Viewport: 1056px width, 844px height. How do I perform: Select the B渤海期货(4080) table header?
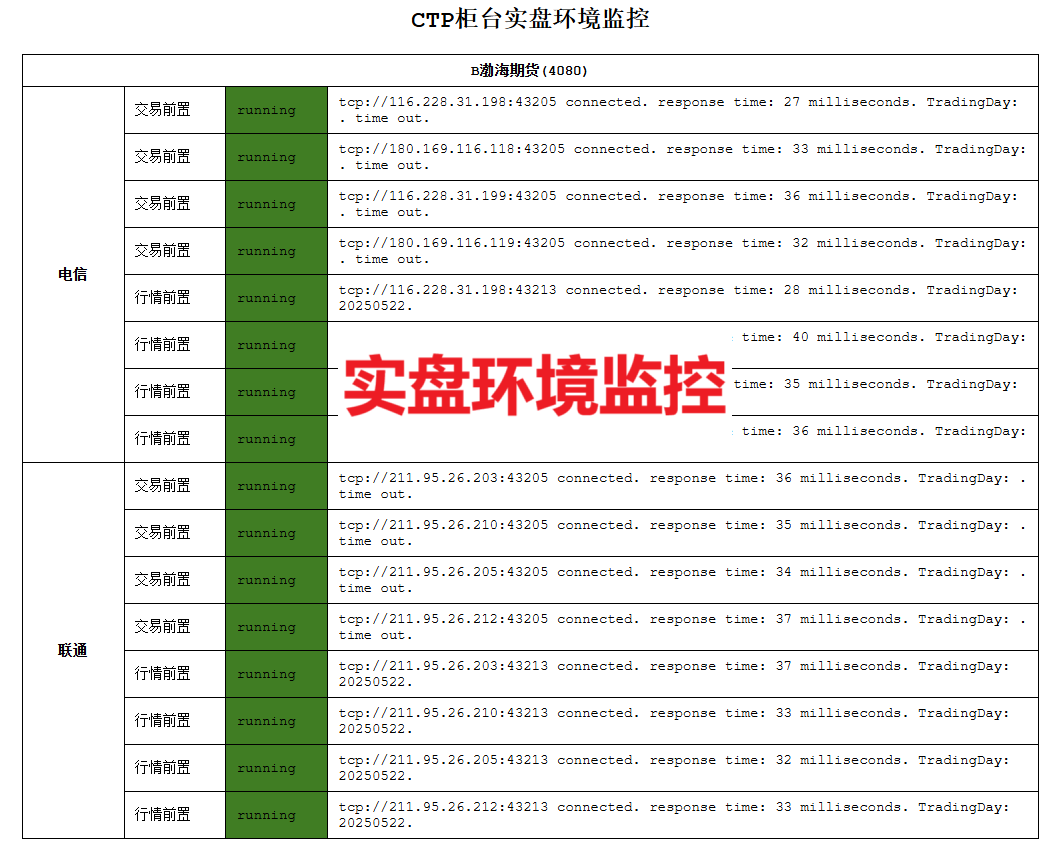pos(529,70)
